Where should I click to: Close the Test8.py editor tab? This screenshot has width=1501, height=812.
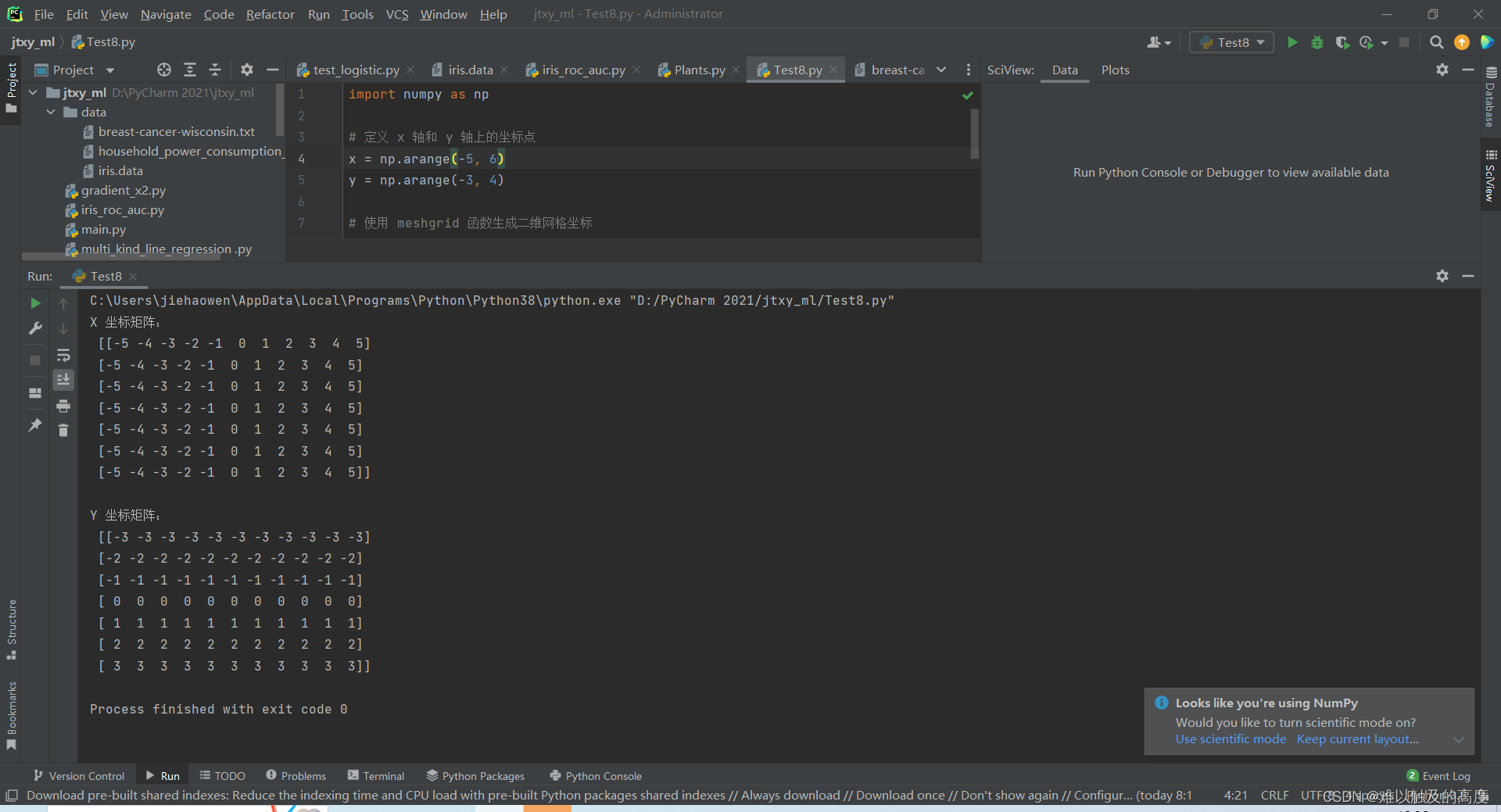click(x=833, y=70)
